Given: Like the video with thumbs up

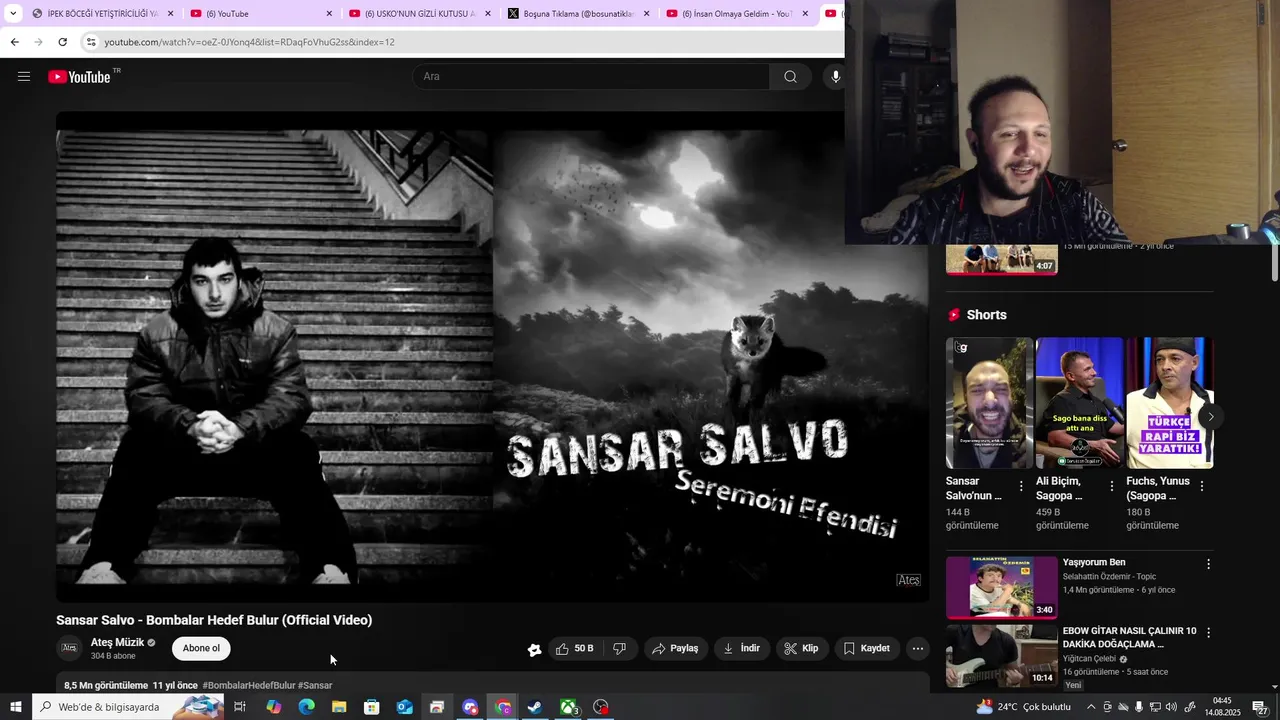Looking at the screenshot, I should pyautogui.click(x=575, y=648).
